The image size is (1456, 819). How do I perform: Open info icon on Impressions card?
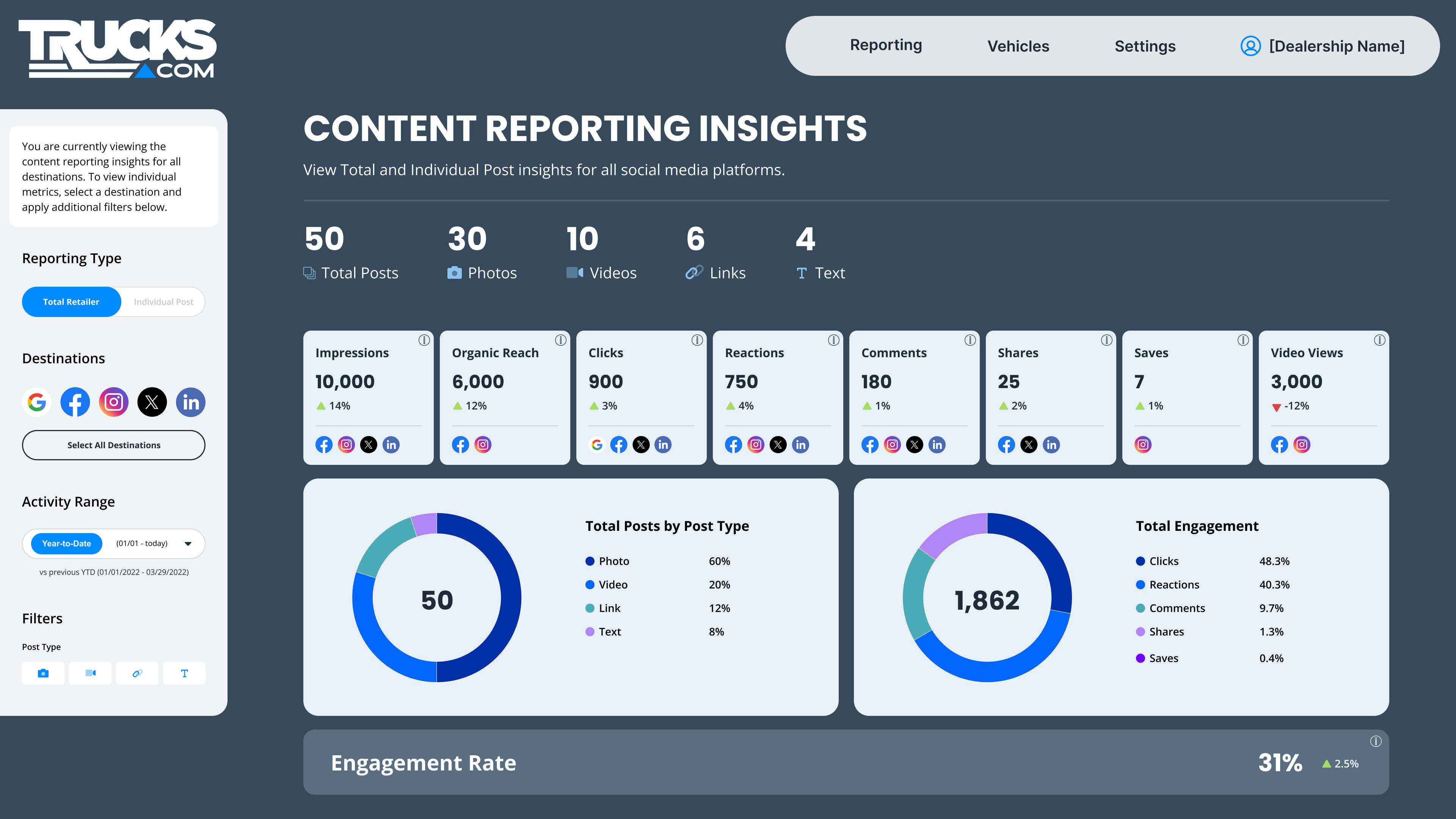point(424,340)
